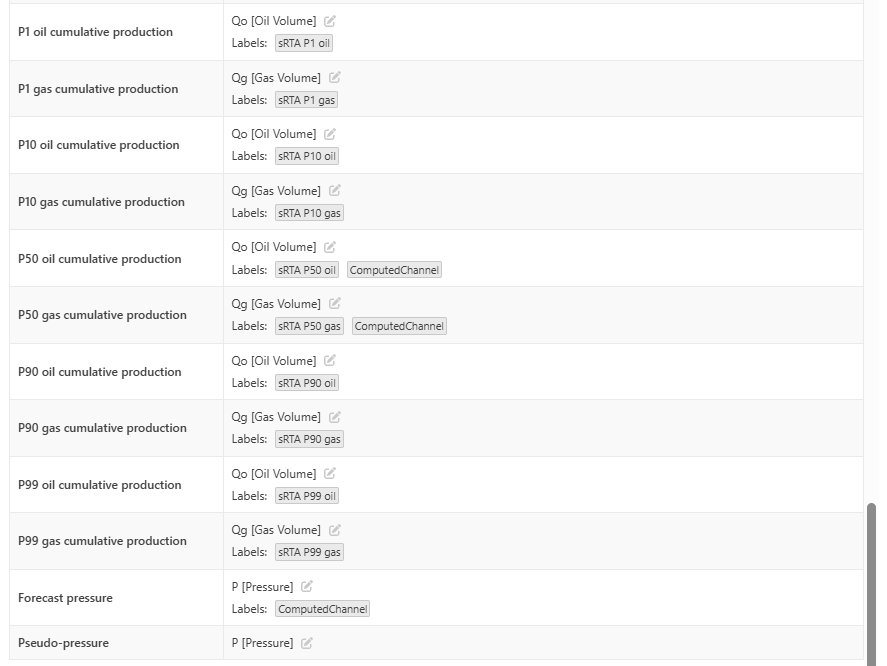Click ComputedChannel tag on P50 oil row
This screenshot has width=887, height=666.
[x=394, y=270]
